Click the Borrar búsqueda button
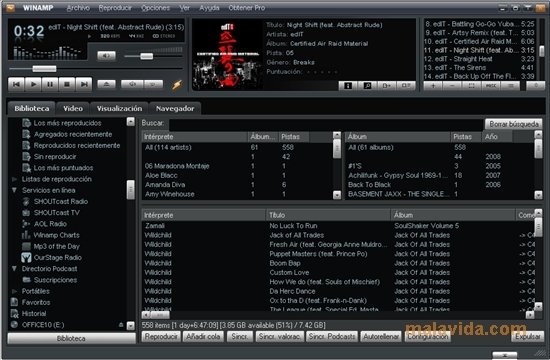The width and height of the screenshot is (550, 360). point(514,124)
